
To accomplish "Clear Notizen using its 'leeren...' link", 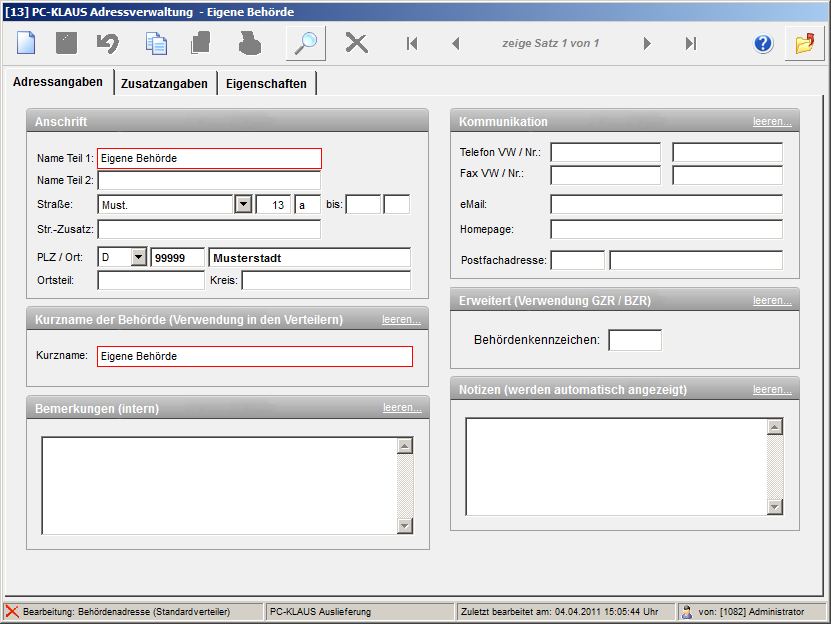I will coord(772,389).
